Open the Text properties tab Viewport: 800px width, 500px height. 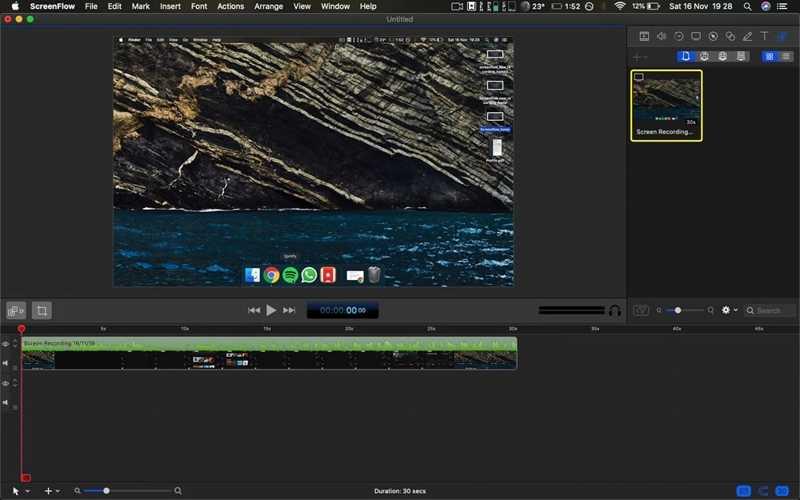click(764, 36)
